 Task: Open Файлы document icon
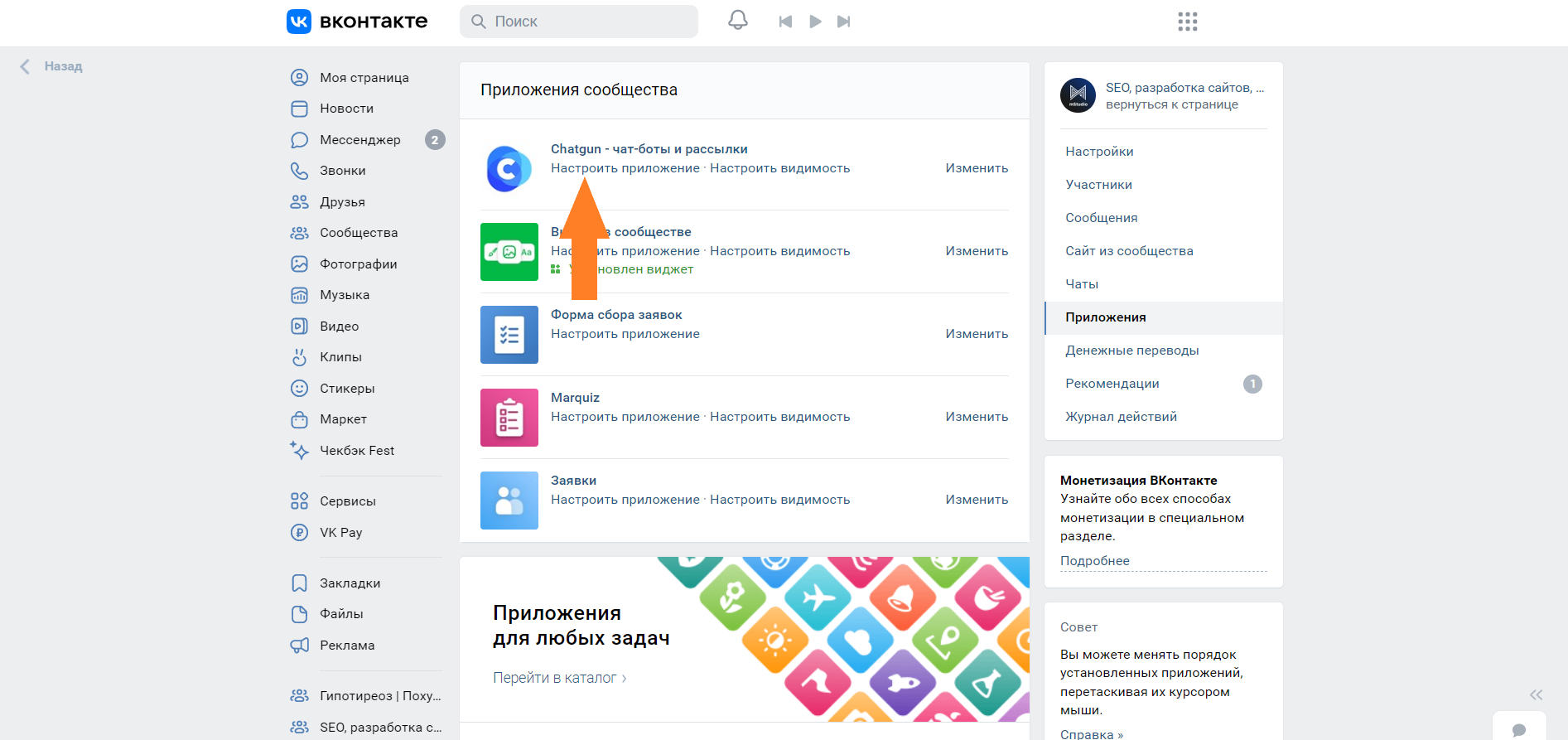pos(299,614)
